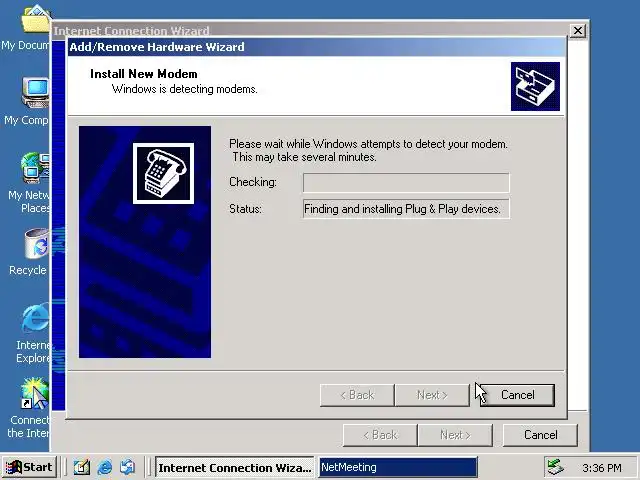Screen dimensions: 640x480
Task: Click the hardware card icon in wizard header
Action: [x=535, y=87]
